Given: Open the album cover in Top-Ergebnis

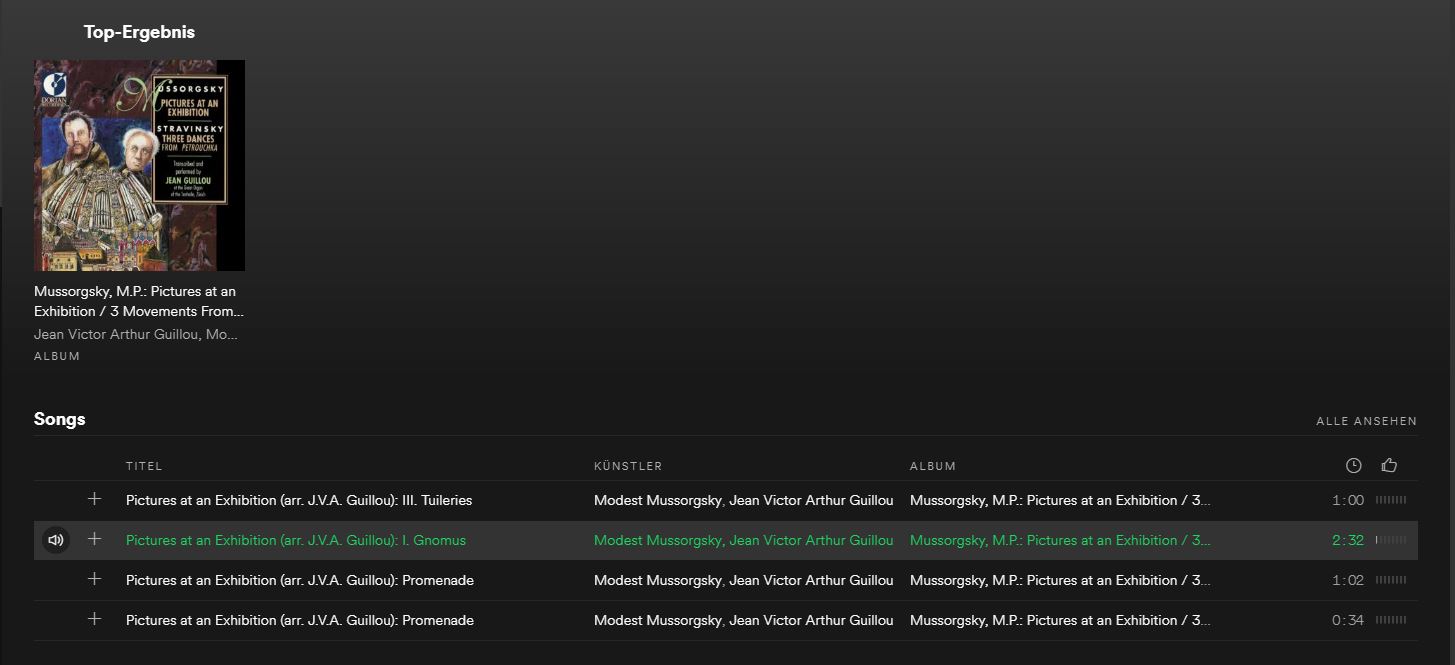Looking at the screenshot, I should tap(139, 165).
